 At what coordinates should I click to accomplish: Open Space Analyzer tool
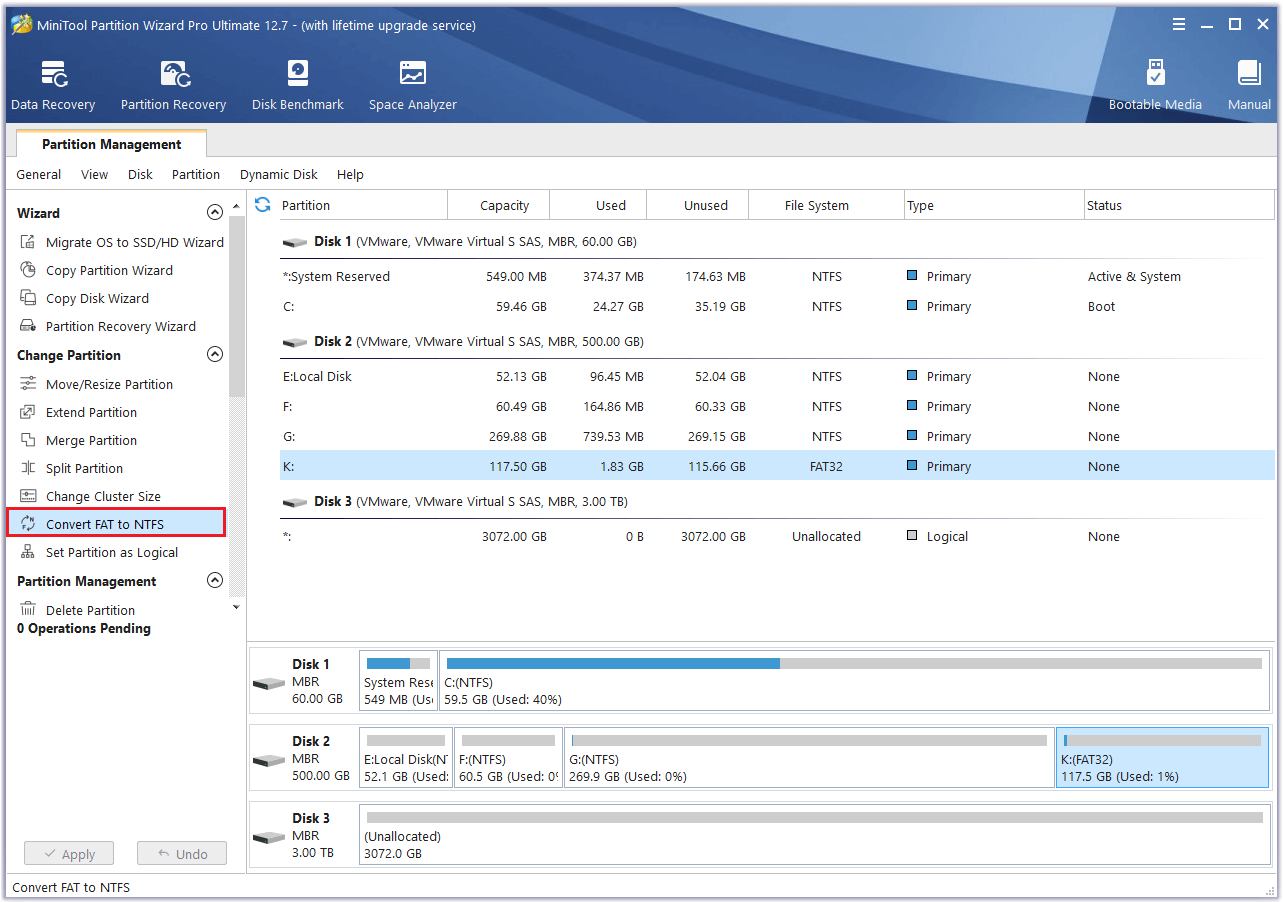412,86
